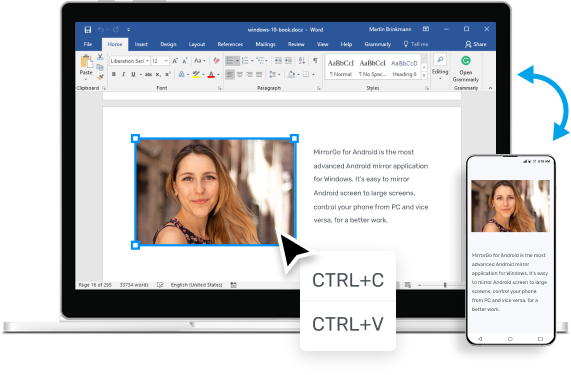This screenshot has width=571, height=375.
Task: Open the Borders dropdown arrow
Action: [313, 75]
